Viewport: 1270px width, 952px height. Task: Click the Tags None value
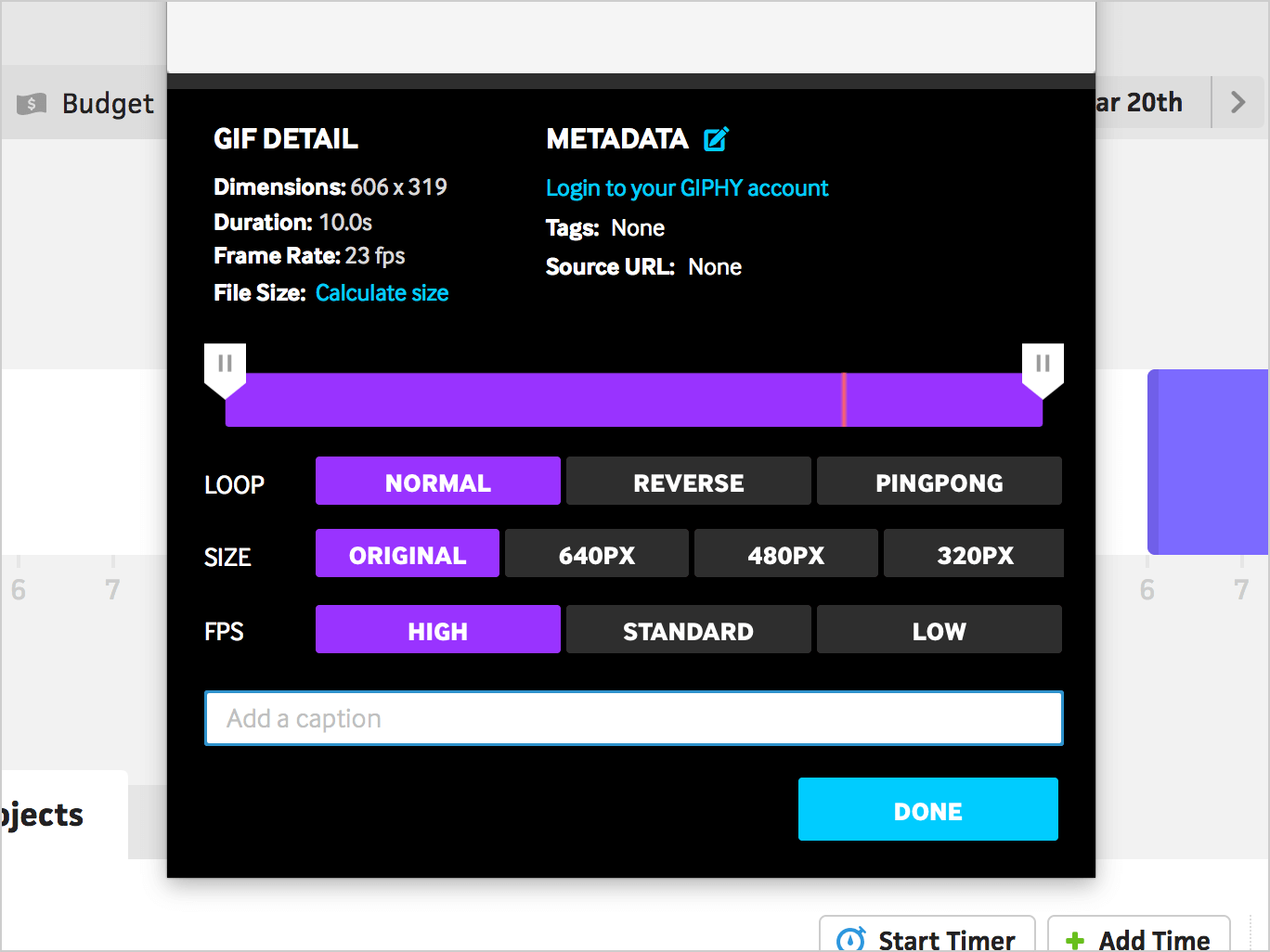(638, 228)
